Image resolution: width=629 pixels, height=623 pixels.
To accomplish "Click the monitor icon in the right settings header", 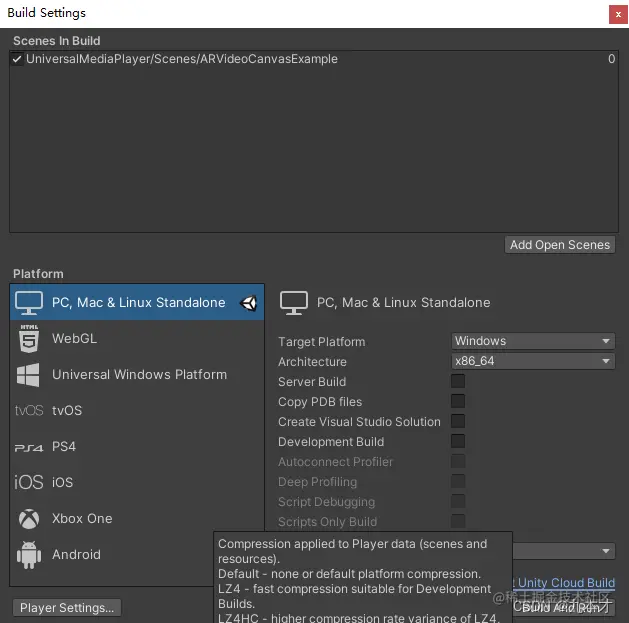I will [294, 303].
